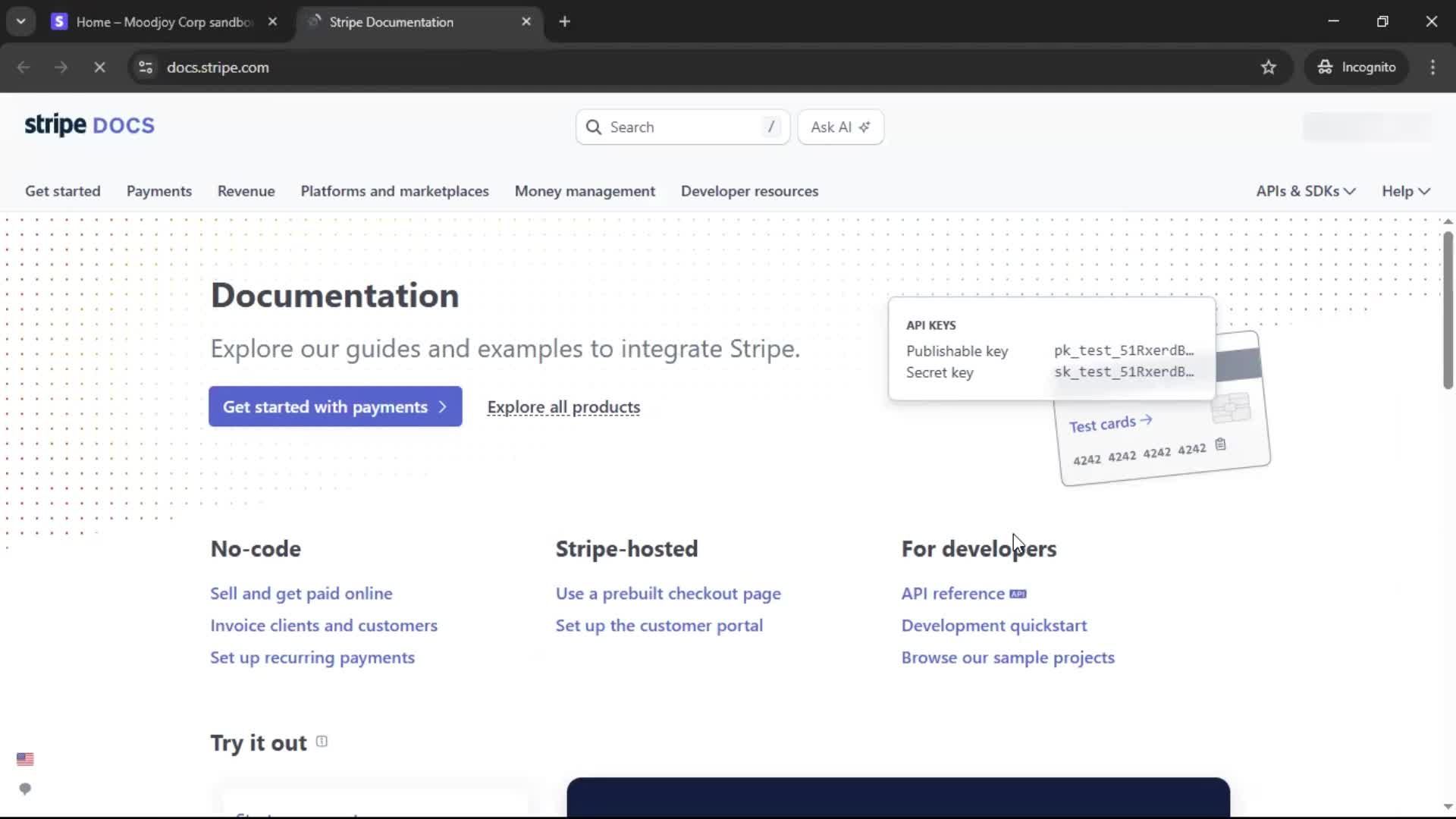
Task: Click the lightbulb theme icon at bottom left
Action: 25,789
